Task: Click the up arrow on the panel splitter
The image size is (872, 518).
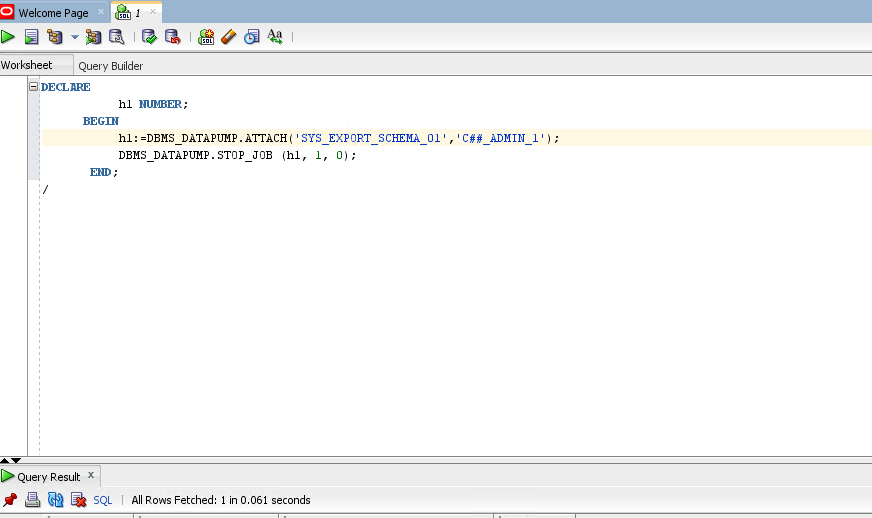Action: 4,460
